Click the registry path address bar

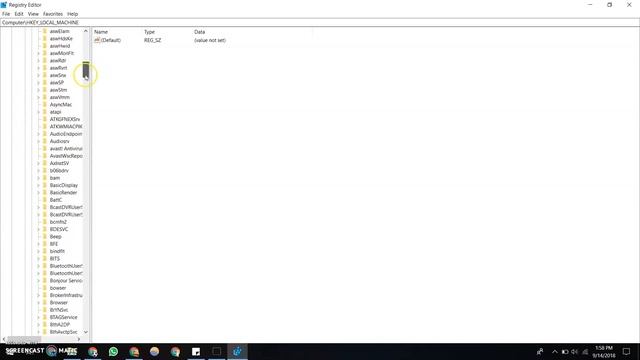(x=320, y=23)
